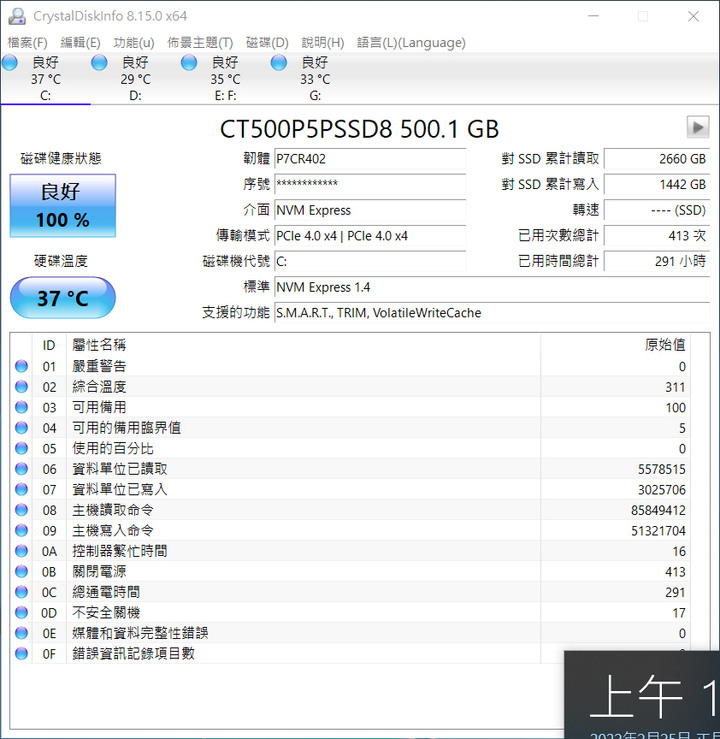720x739 pixels.
Task: Click the supported features field with TRIM
Action: (x=492, y=312)
